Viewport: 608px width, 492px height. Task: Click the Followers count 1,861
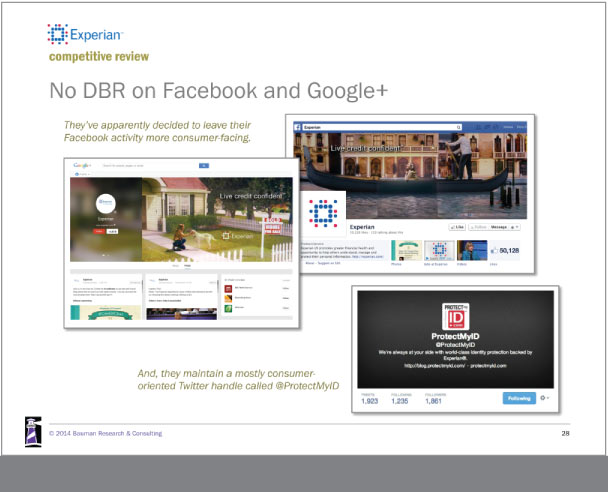434,399
